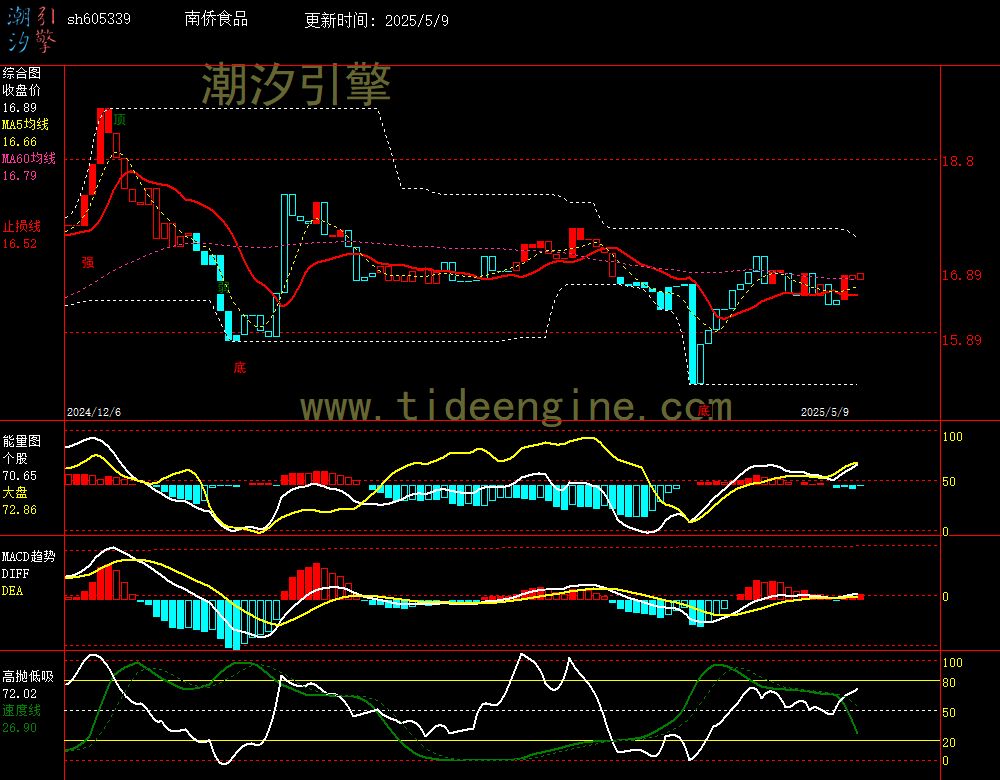Image resolution: width=1000 pixels, height=780 pixels.
Task: Click the 100 axis label of the 高抛低吸 panel
Action: [952, 663]
